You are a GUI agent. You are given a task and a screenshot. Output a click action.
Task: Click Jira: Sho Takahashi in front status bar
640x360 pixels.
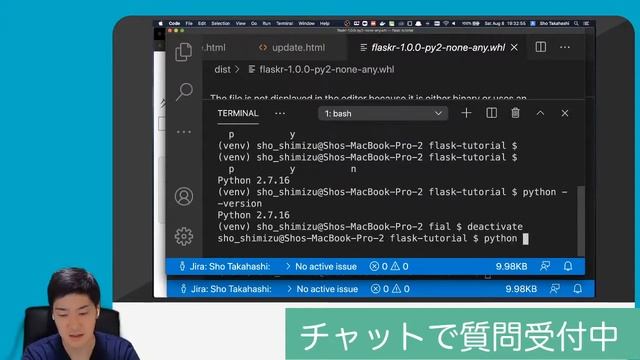click(224, 267)
